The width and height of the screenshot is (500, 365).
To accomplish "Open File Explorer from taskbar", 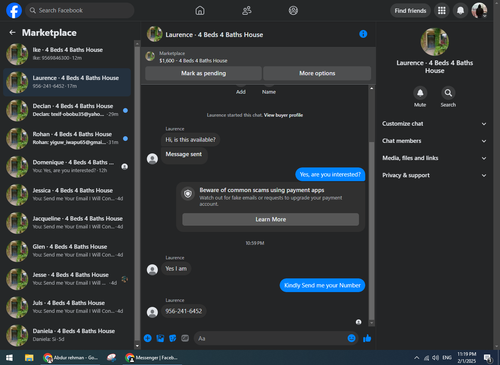I will click(x=29, y=358).
